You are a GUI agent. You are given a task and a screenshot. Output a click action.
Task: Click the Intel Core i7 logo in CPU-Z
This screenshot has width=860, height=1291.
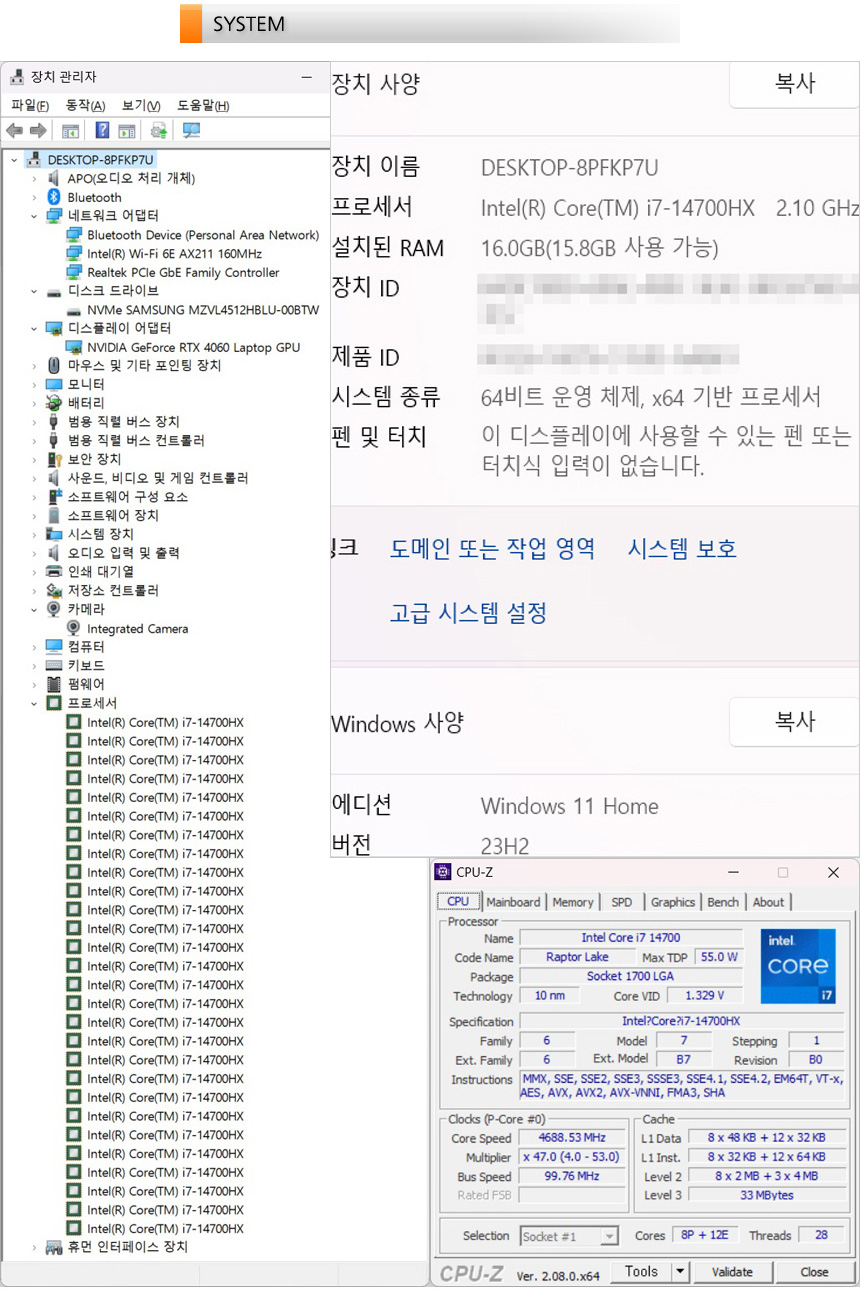pos(798,966)
